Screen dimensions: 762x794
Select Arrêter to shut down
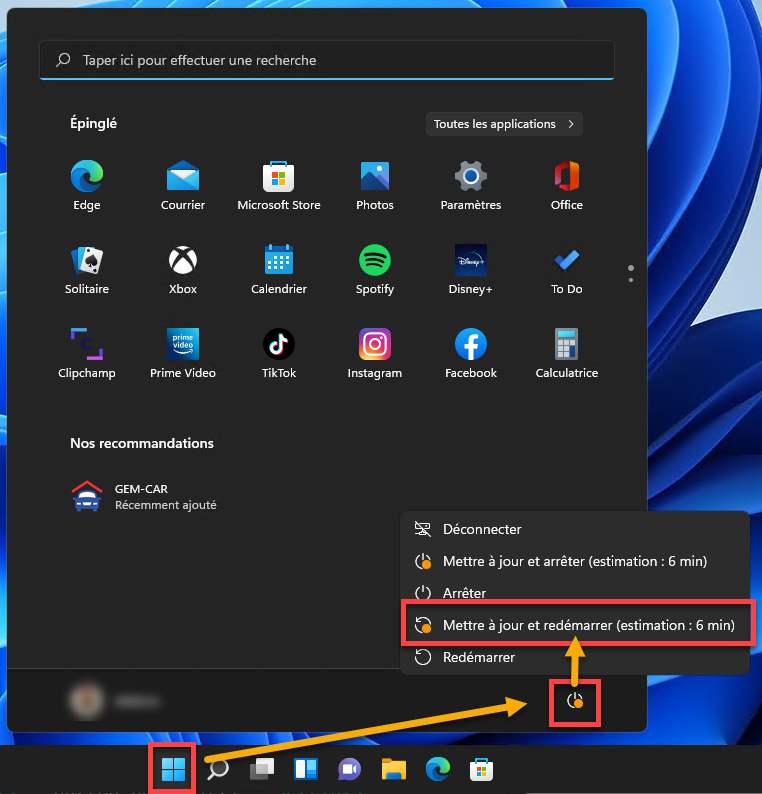575,591
